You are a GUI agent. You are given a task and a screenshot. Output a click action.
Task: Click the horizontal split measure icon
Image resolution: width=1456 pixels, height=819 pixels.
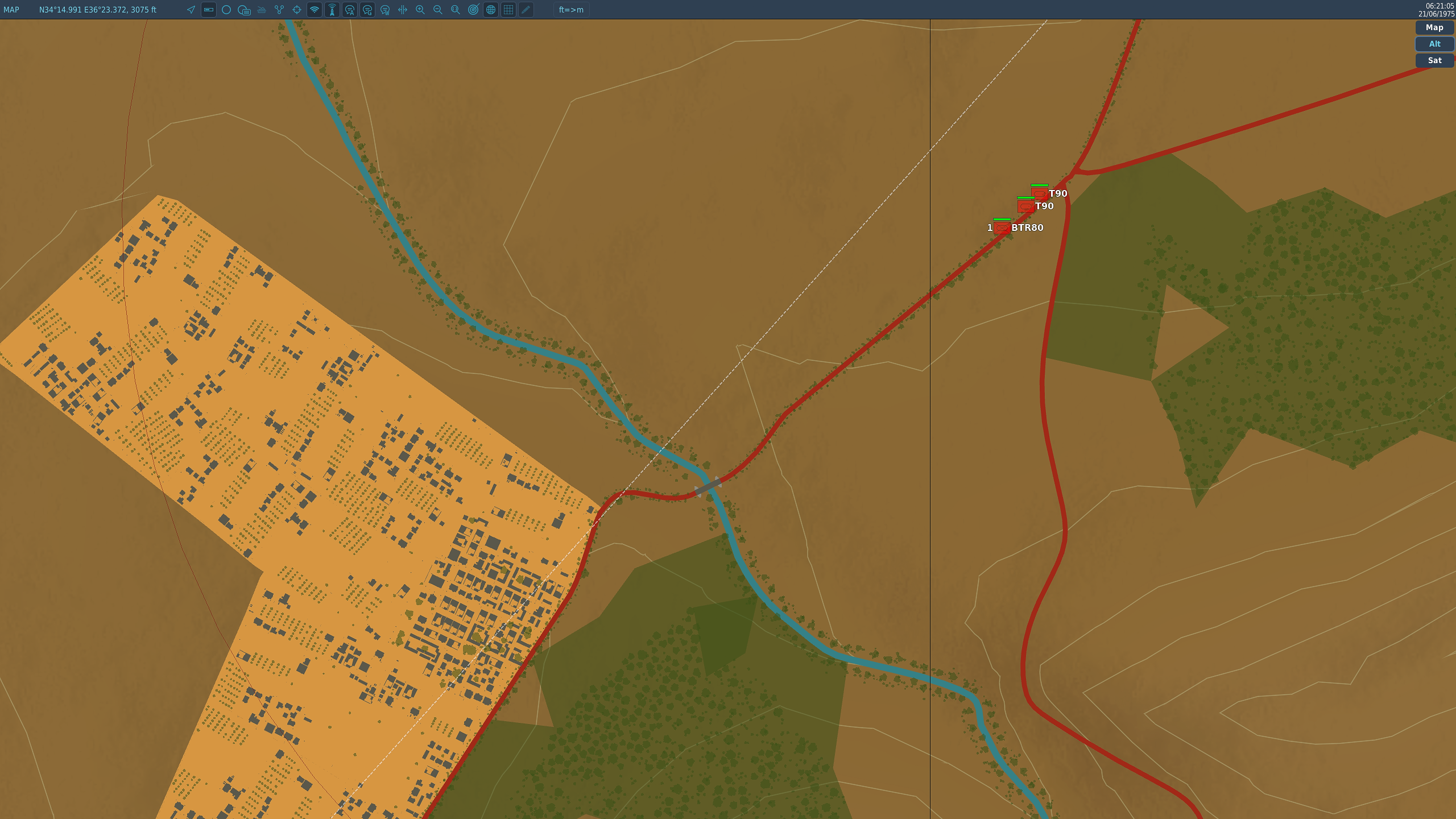pos(403,10)
